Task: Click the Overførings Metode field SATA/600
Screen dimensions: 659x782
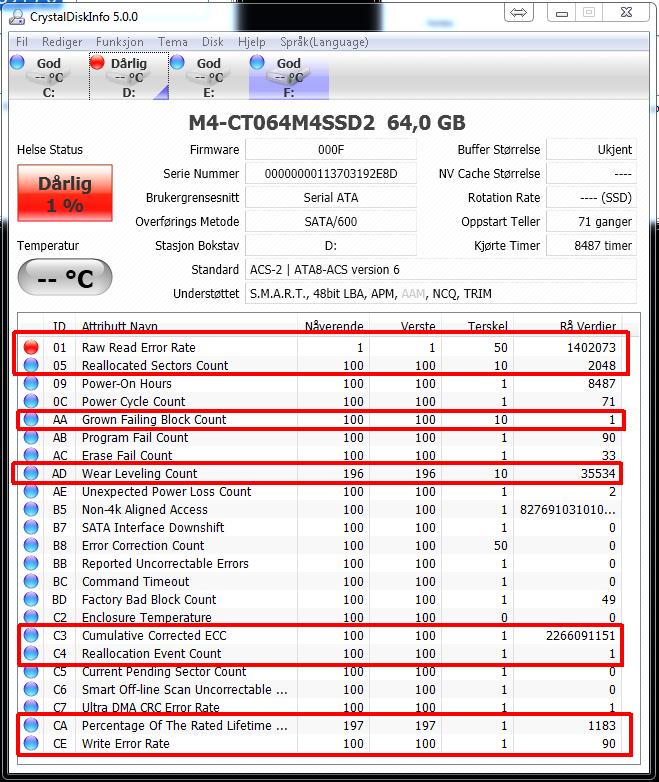Action: [x=331, y=221]
